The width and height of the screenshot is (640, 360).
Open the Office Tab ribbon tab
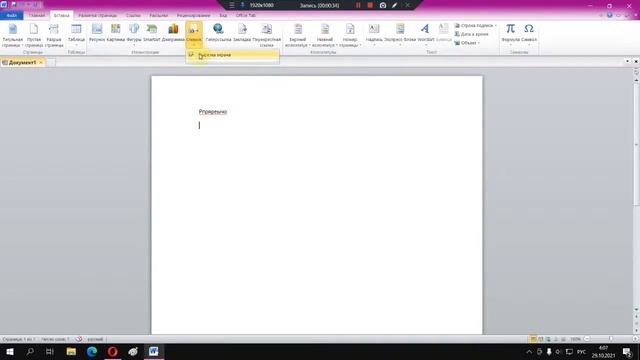point(246,16)
